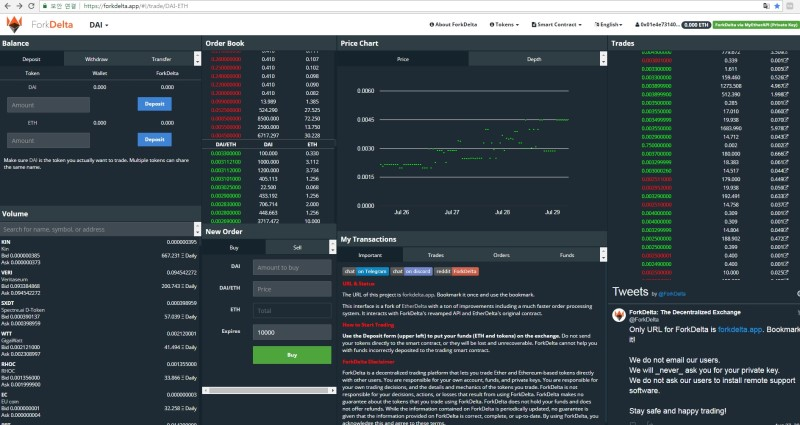Open the Orders tab in My Transactions
Screen dimensions: 800x425
coord(502,255)
